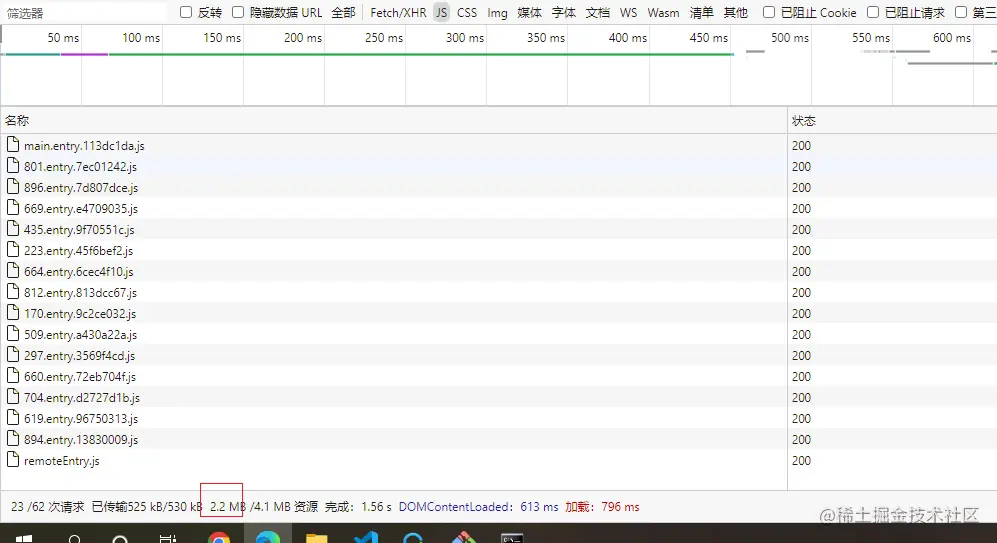Select request 170.entry.9c2ce032.js
The height and width of the screenshot is (543, 997).
(x=394, y=313)
